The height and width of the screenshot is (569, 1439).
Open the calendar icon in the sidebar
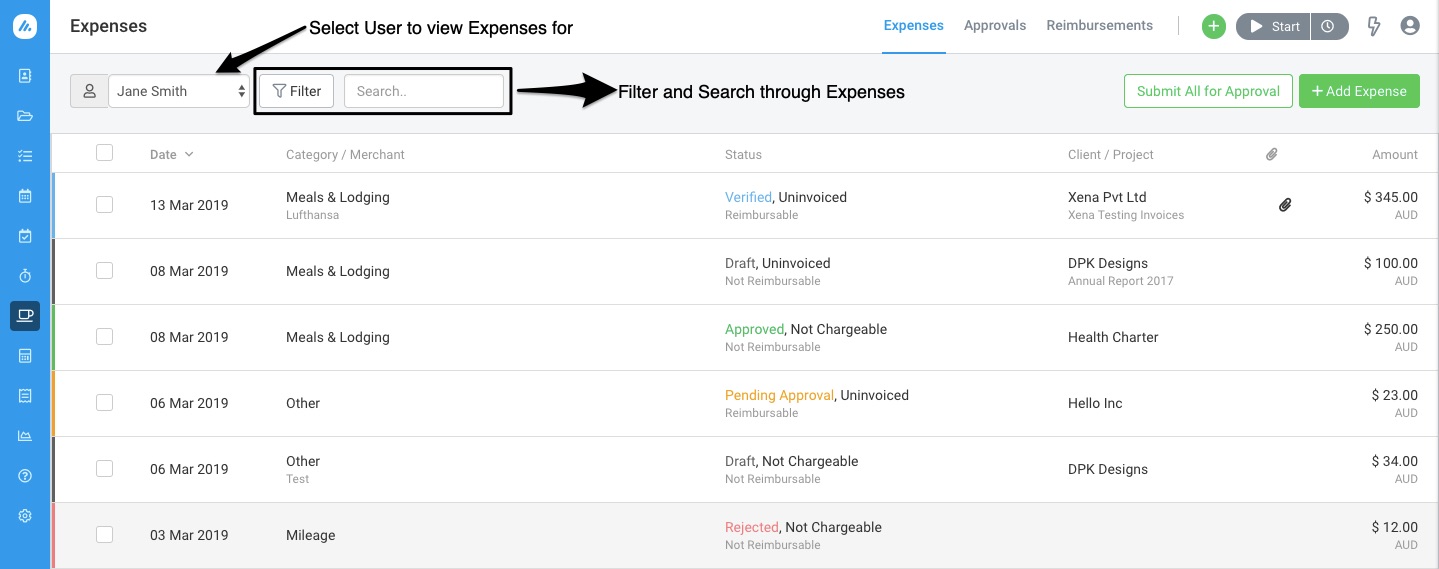pyautogui.click(x=25, y=196)
